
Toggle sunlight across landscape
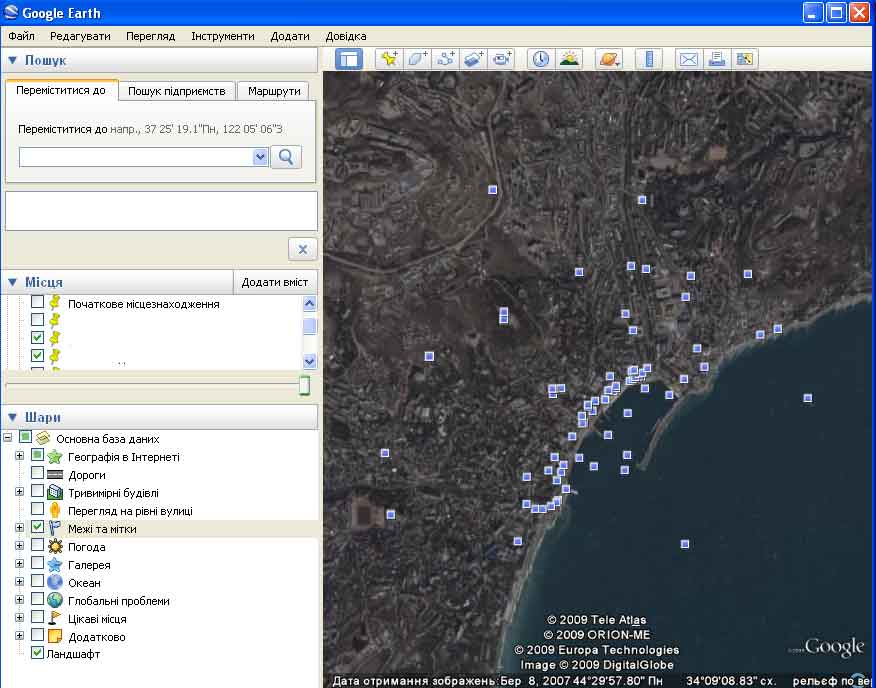coord(569,59)
